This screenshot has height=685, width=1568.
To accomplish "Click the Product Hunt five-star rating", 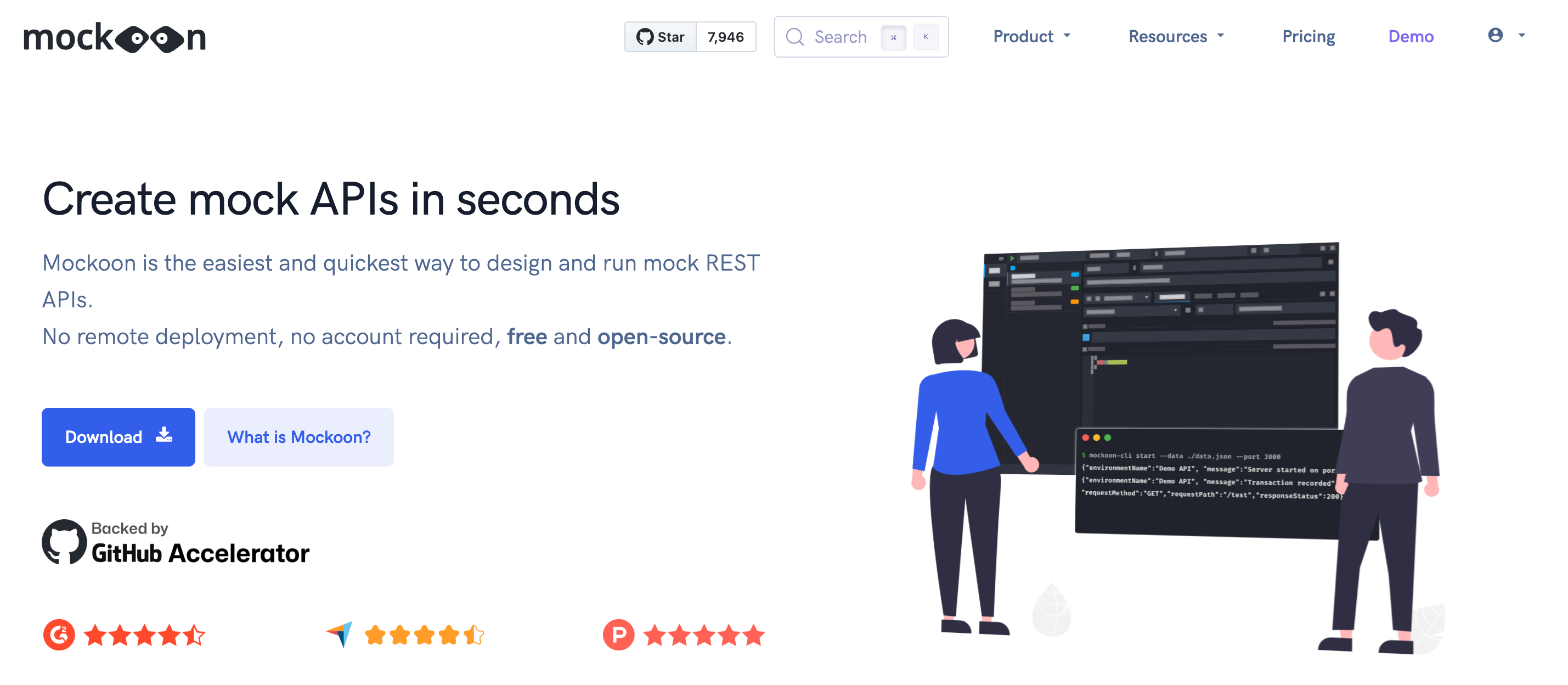I will [x=704, y=635].
